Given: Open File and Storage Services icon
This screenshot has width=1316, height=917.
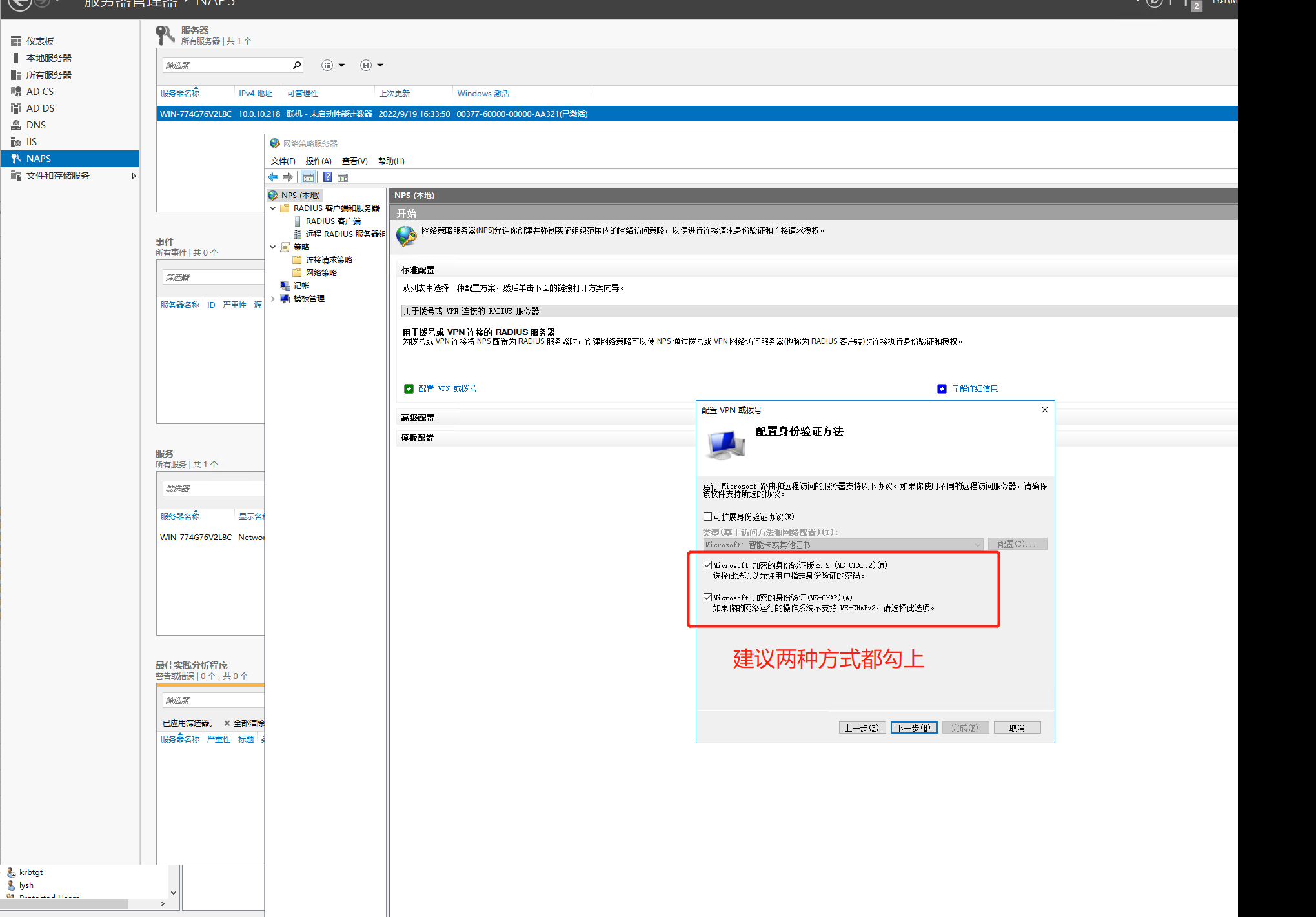Looking at the screenshot, I should (16, 176).
